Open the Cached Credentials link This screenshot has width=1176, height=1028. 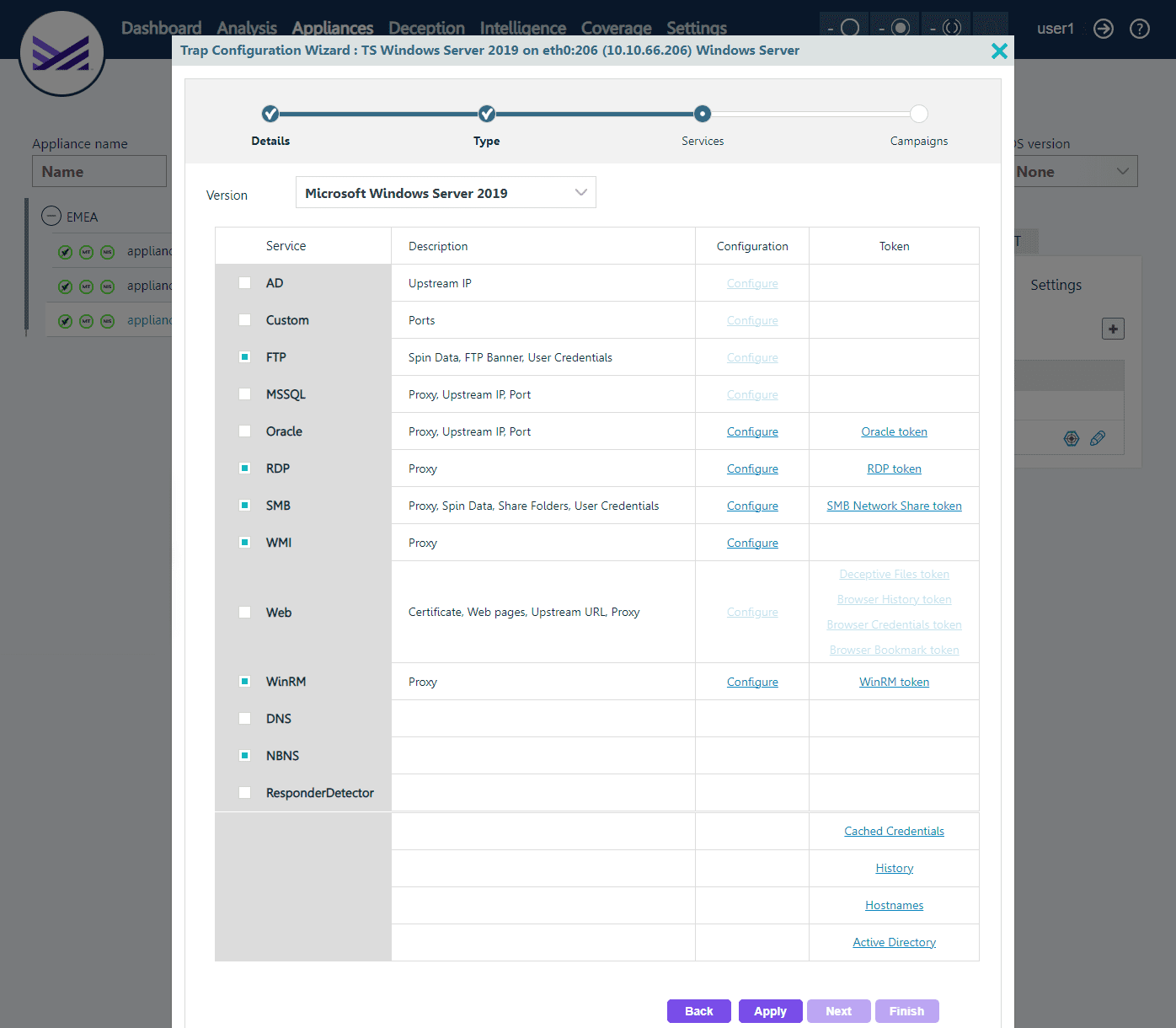(x=894, y=831)
